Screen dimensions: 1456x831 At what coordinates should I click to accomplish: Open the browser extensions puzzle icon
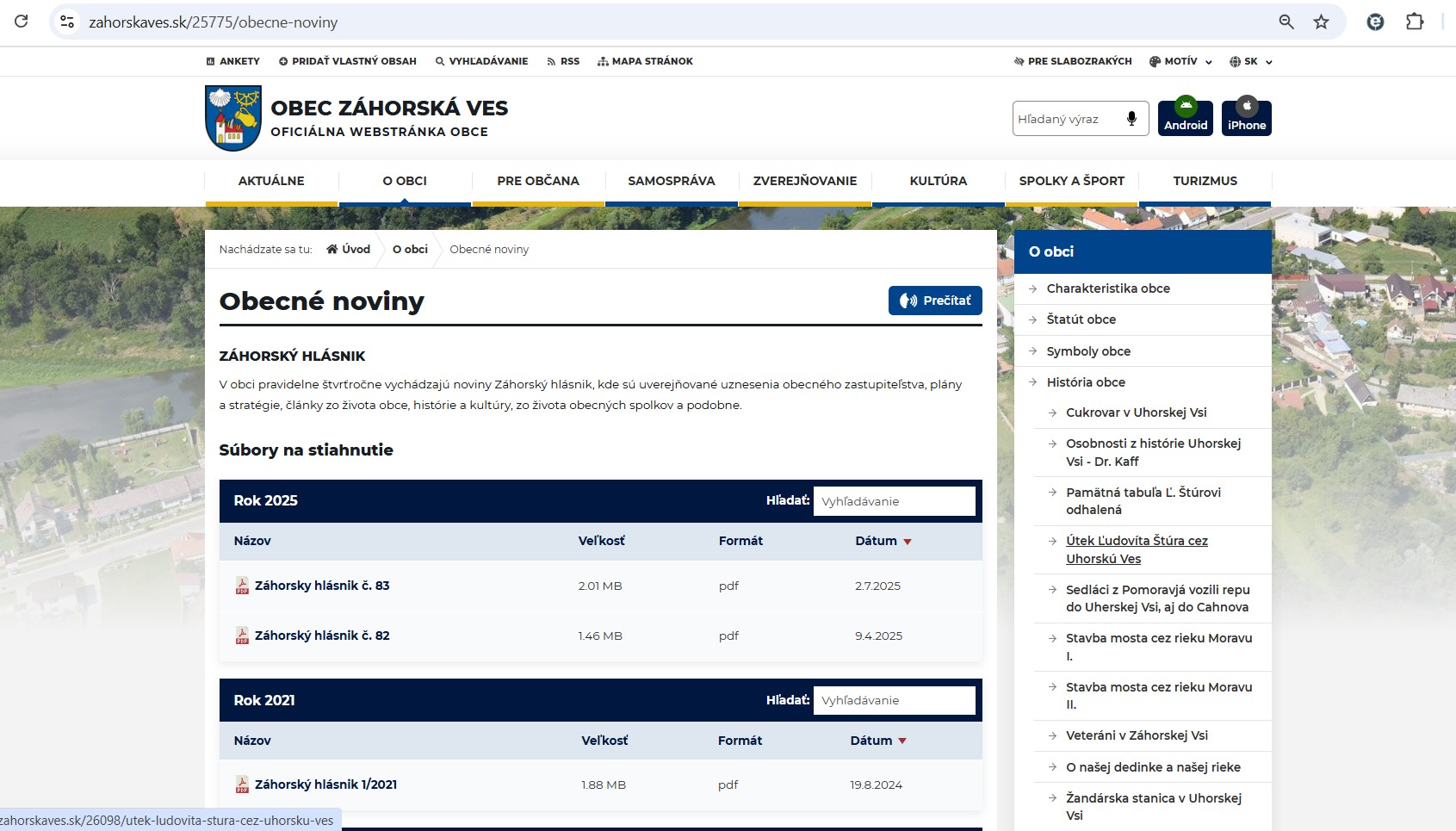pos(1415,22)
